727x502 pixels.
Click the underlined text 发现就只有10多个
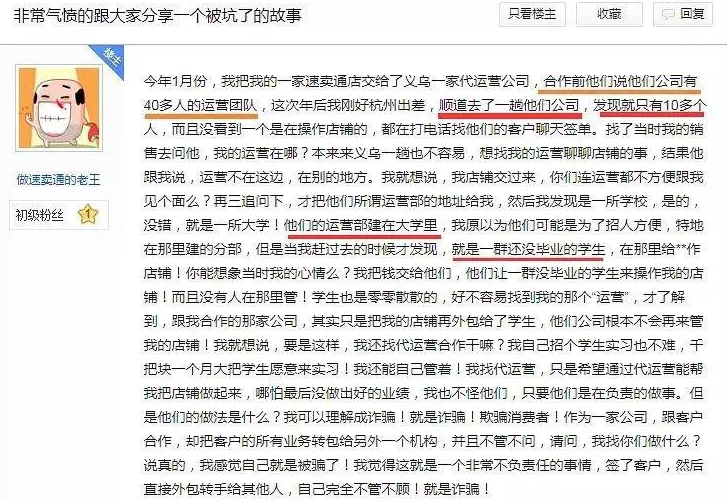pyautogui.click(x=649, y=105)
